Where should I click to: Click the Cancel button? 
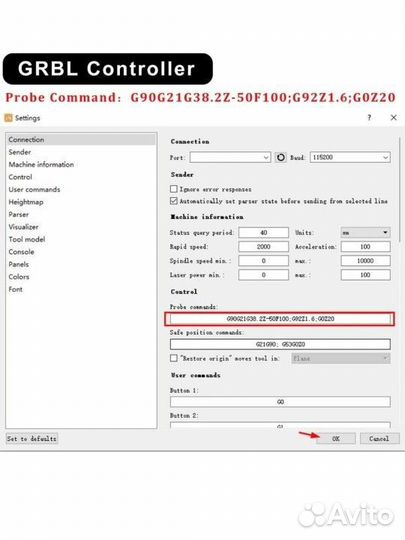[380, 438]
